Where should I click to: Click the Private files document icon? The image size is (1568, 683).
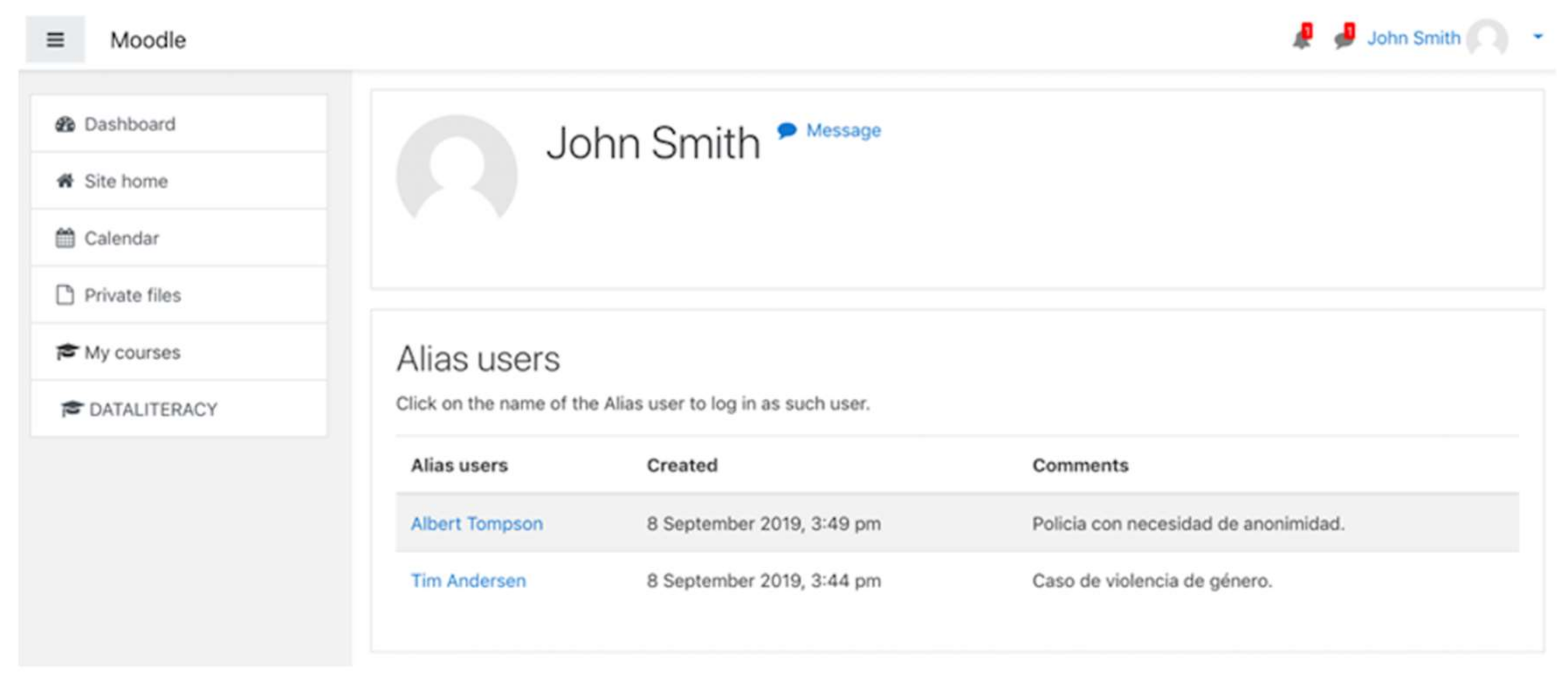(65, 295)
